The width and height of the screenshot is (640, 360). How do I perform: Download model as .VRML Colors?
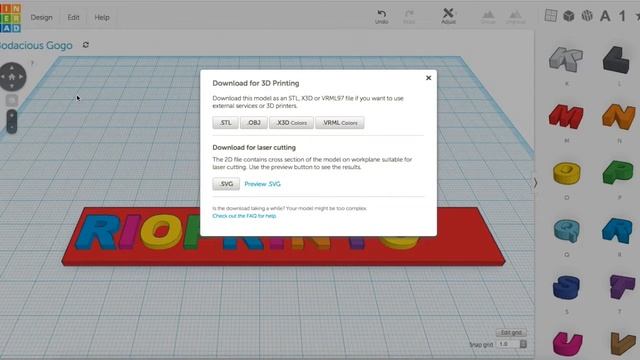pyautogui.click(x=340, y=122)
